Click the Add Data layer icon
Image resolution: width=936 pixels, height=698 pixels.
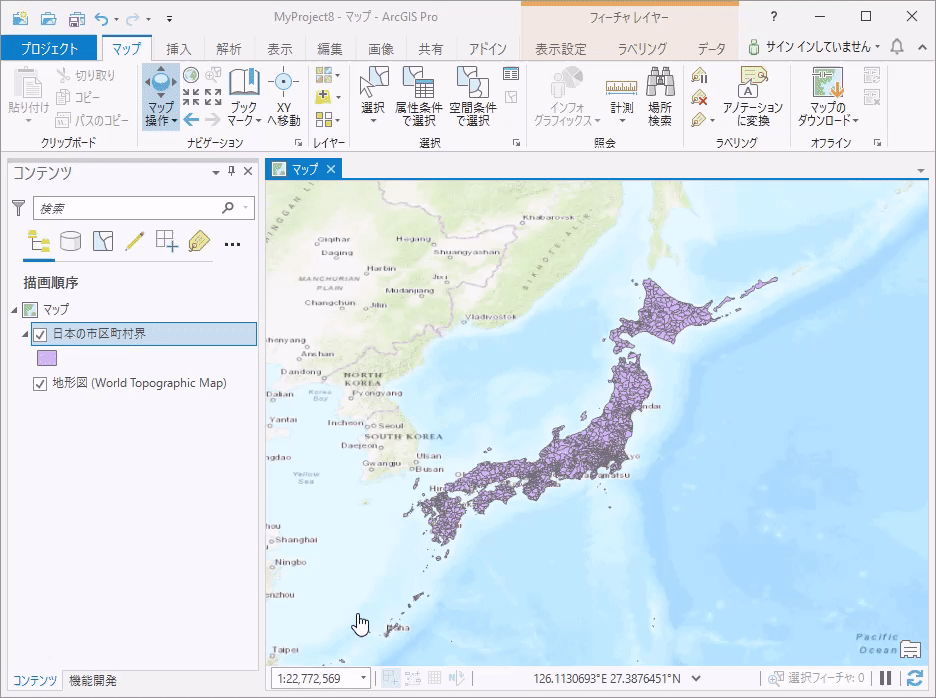pos(324,96)
